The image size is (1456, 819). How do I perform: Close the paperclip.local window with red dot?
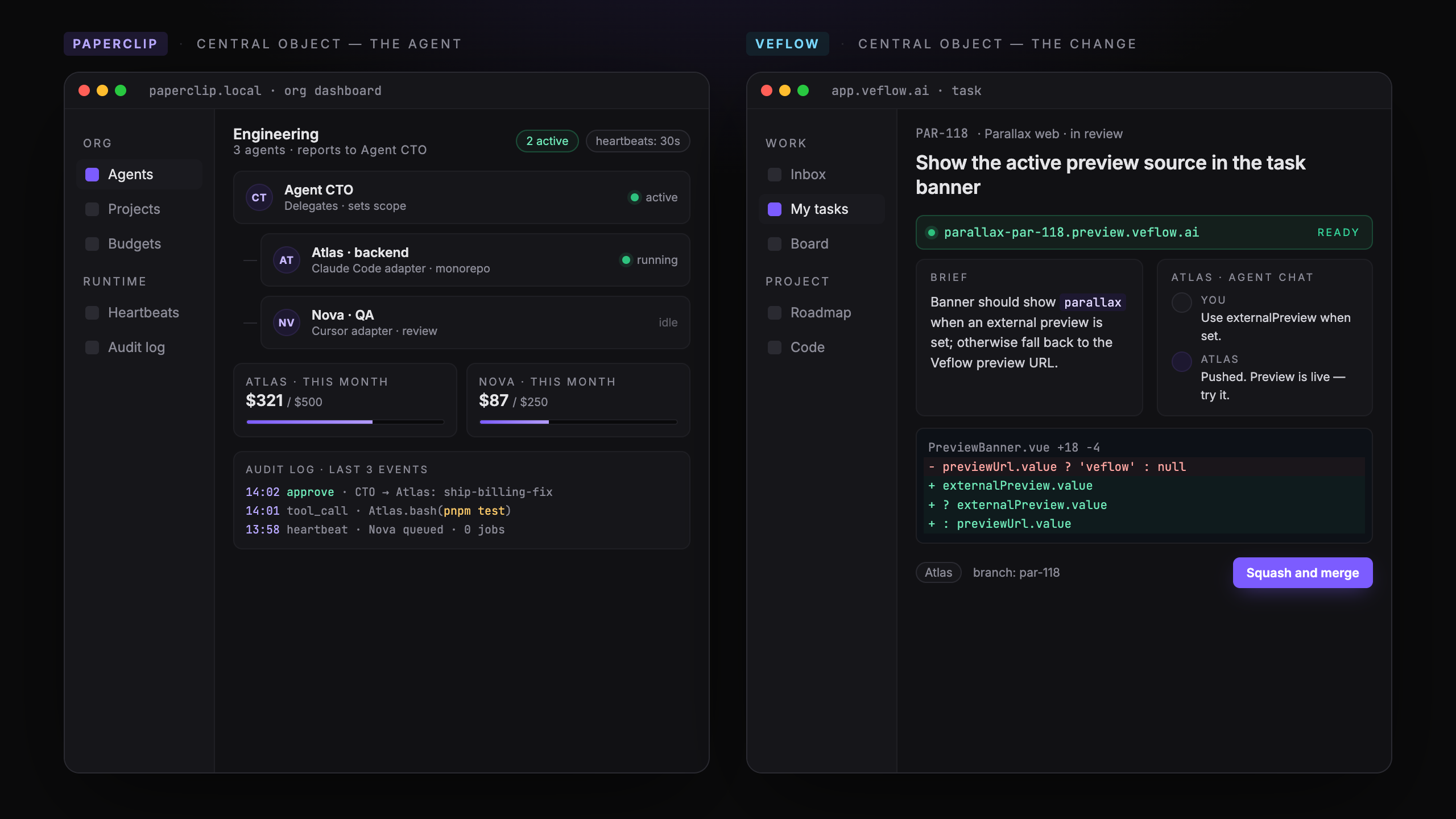point(84,90)
